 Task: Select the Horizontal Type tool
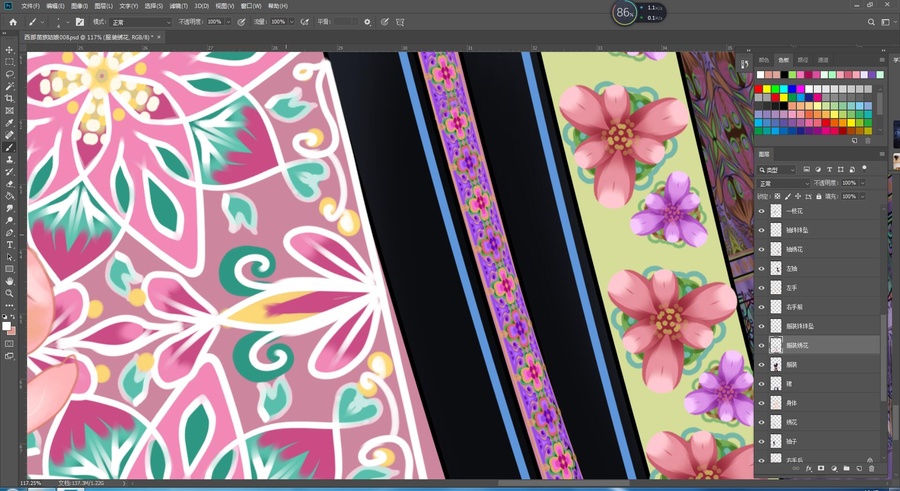pos(9,245)
